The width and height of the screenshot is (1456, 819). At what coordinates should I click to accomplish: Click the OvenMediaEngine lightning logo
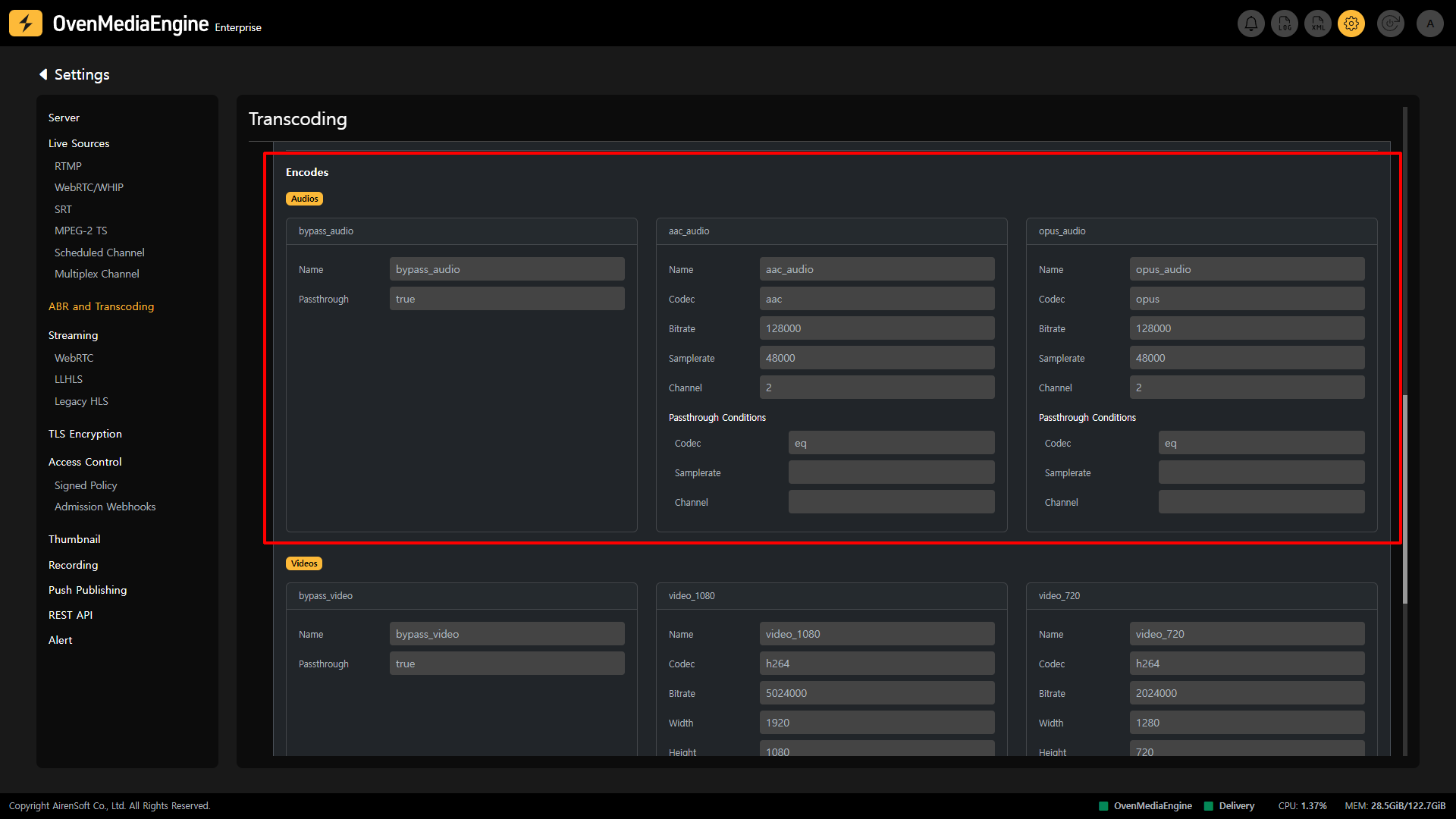pyautogui.click(x=26, y=24)
